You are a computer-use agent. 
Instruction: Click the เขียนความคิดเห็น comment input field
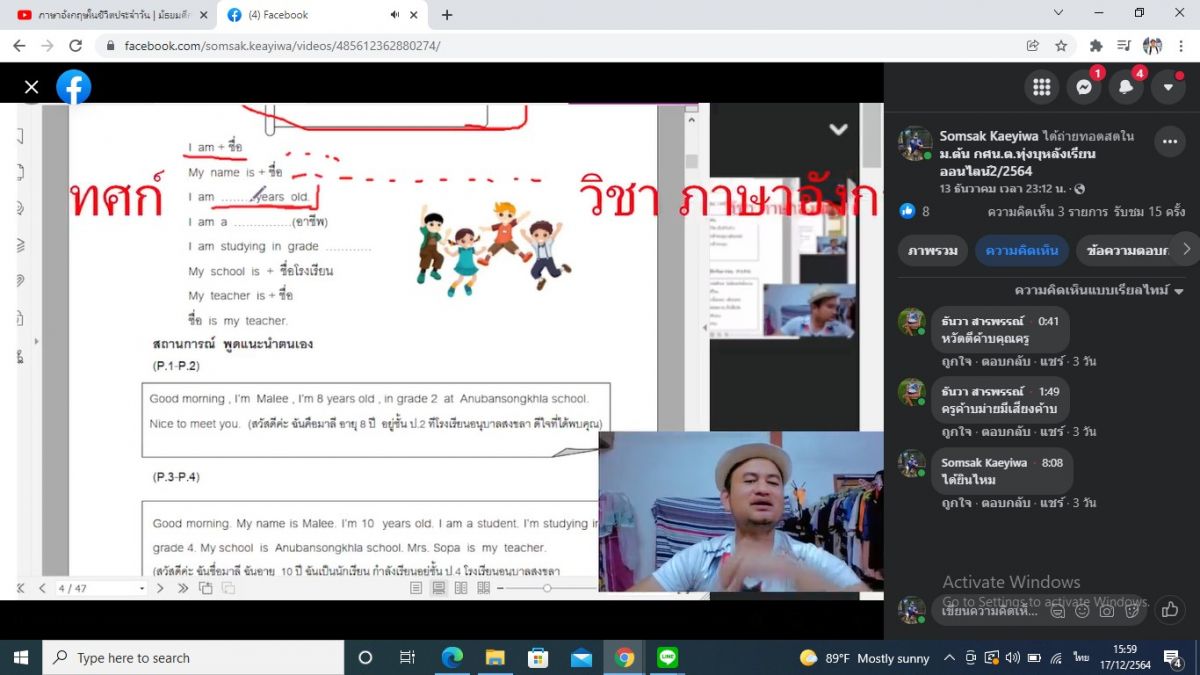[990, 610]
